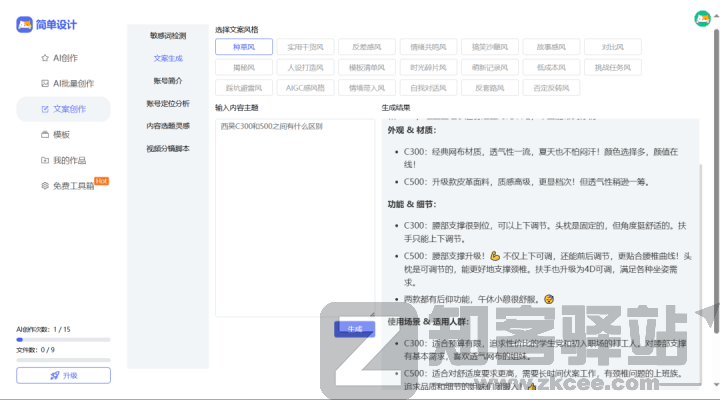Choose the 反差感风 copy style
Viewport: 720px width, 400px height.
367,47
